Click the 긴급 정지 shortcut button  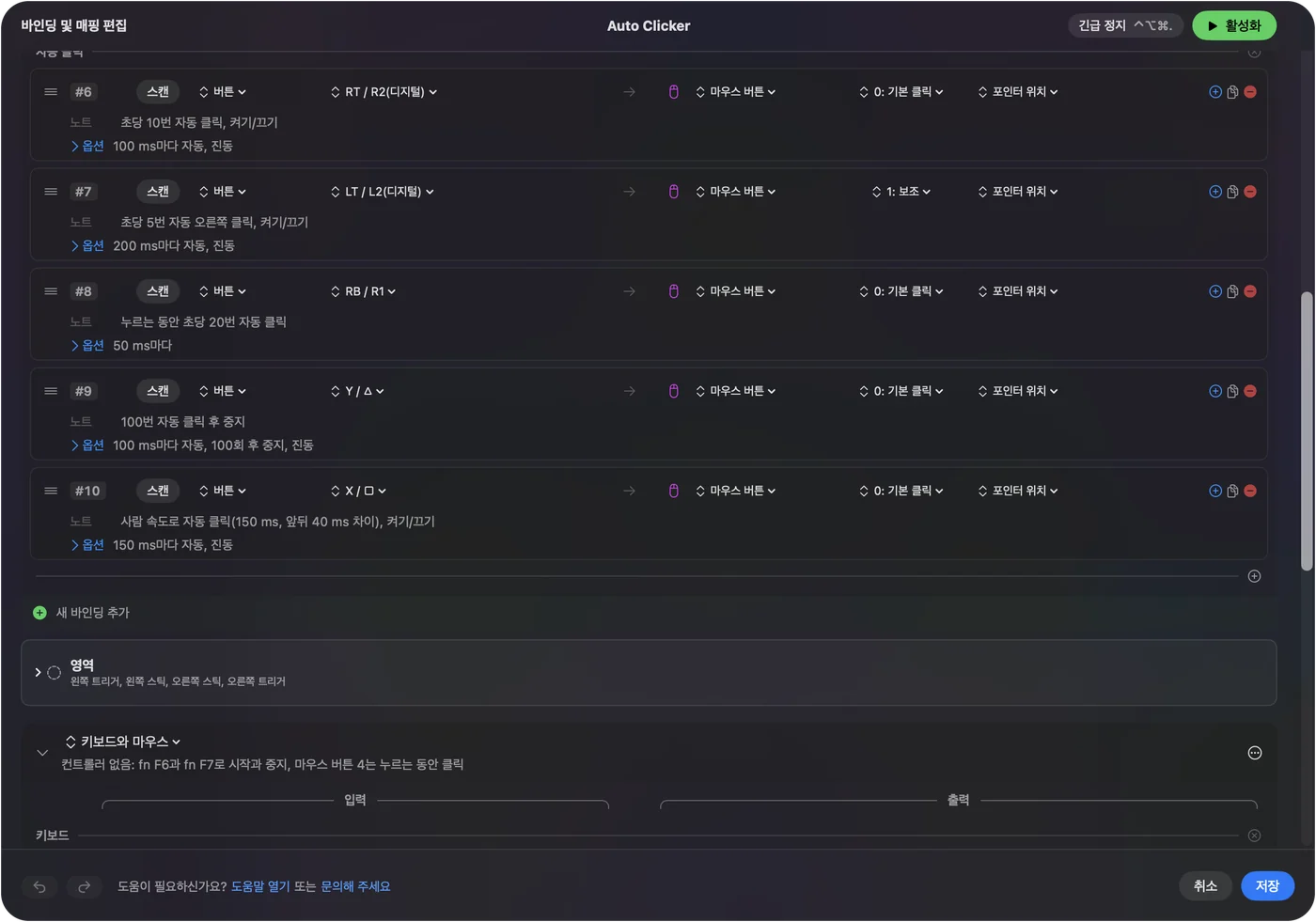tap(1125, 26)
